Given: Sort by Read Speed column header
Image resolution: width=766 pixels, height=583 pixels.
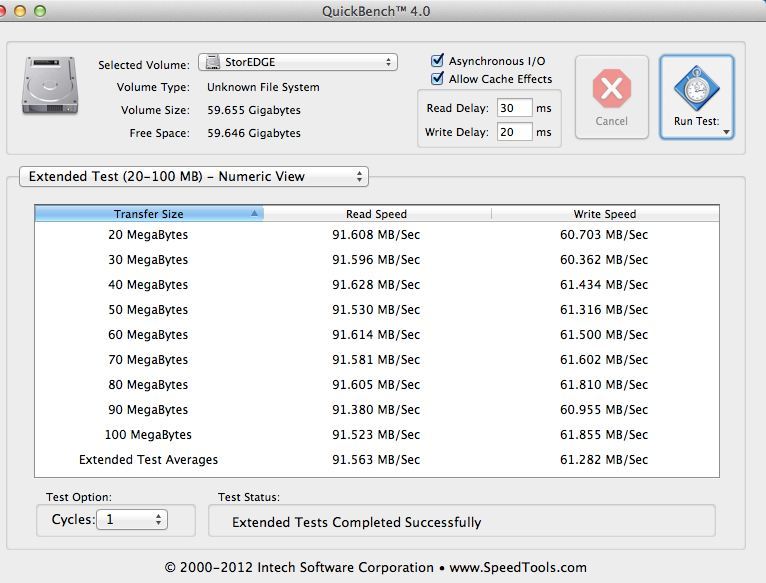Looking at the screenshot, I should click(x=376, y=214).
